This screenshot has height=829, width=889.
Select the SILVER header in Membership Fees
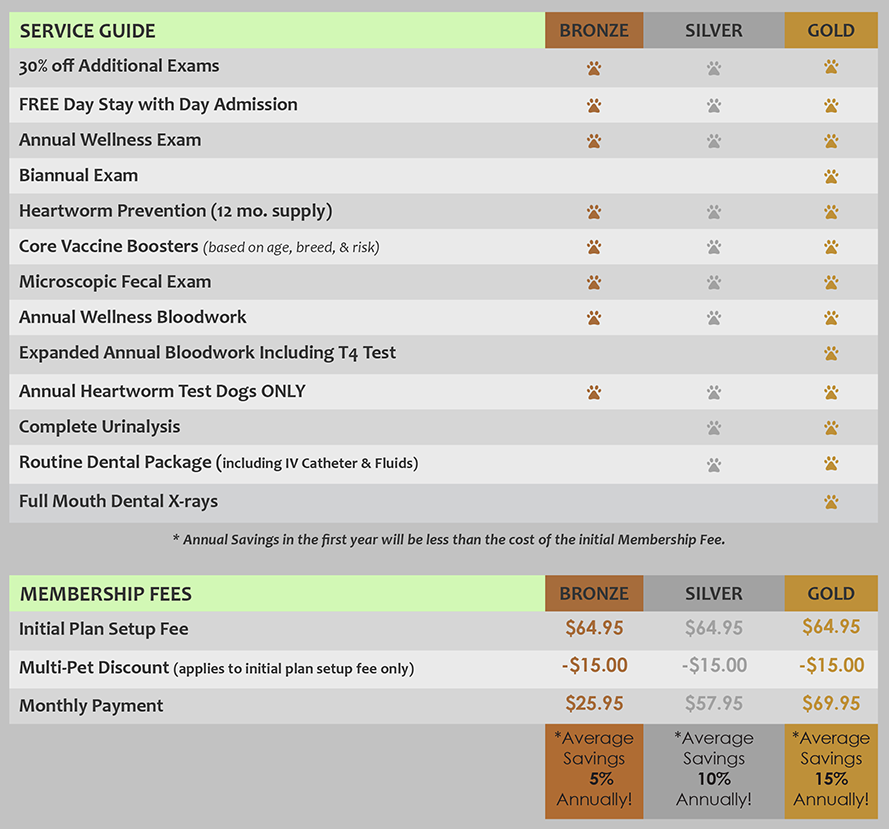[x=714, y=593]
